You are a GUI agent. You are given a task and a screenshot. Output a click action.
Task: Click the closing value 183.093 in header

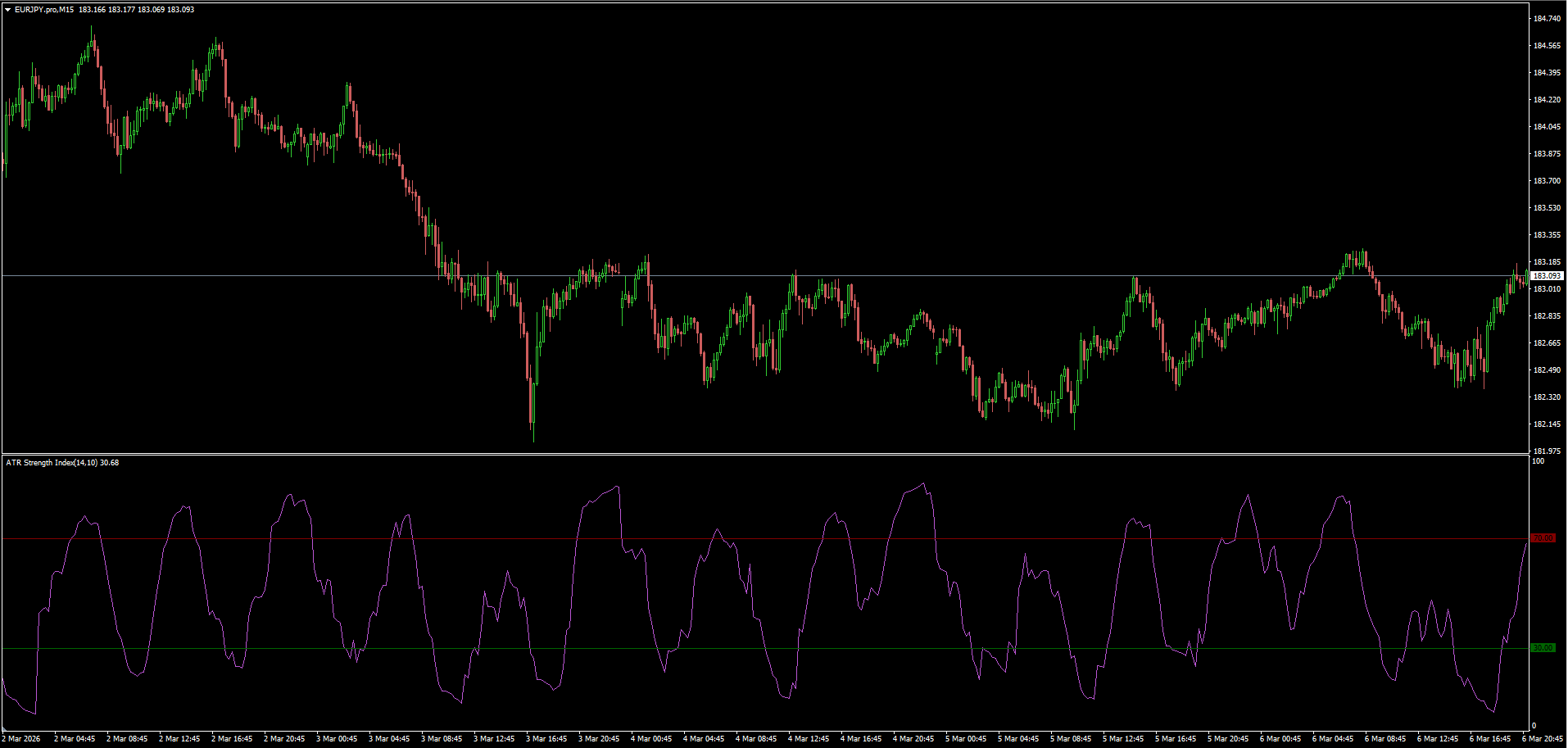click(180, 8)
